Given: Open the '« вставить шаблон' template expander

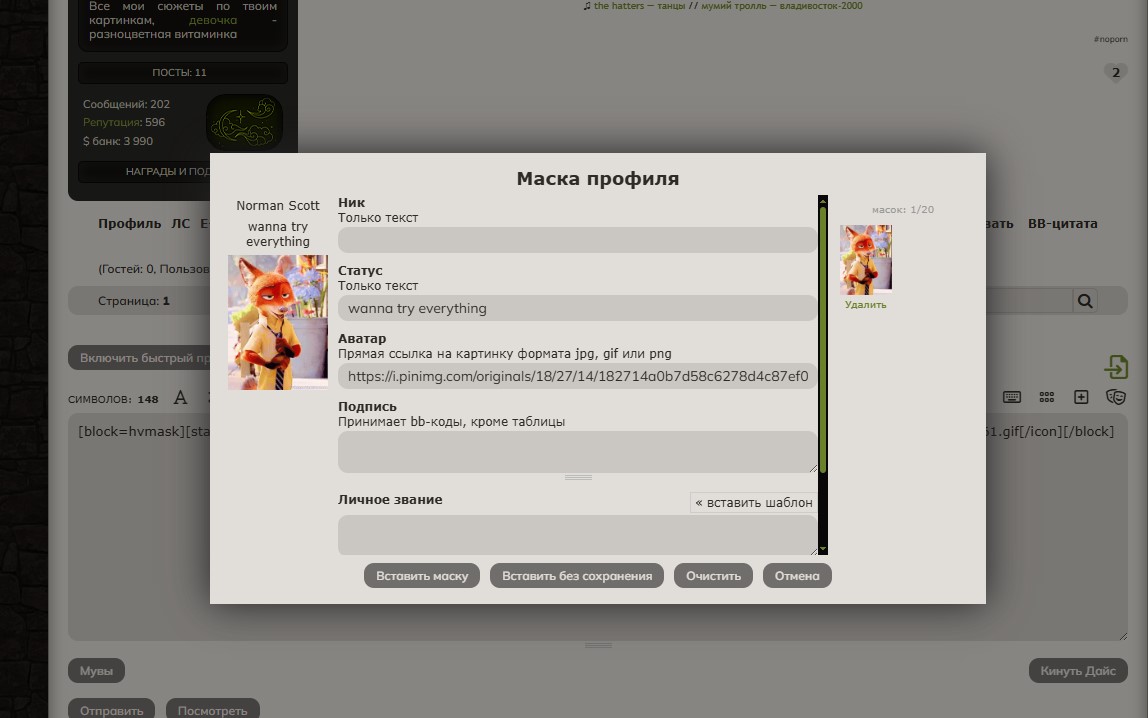Looking at the screenshot, I should [753, 503].
